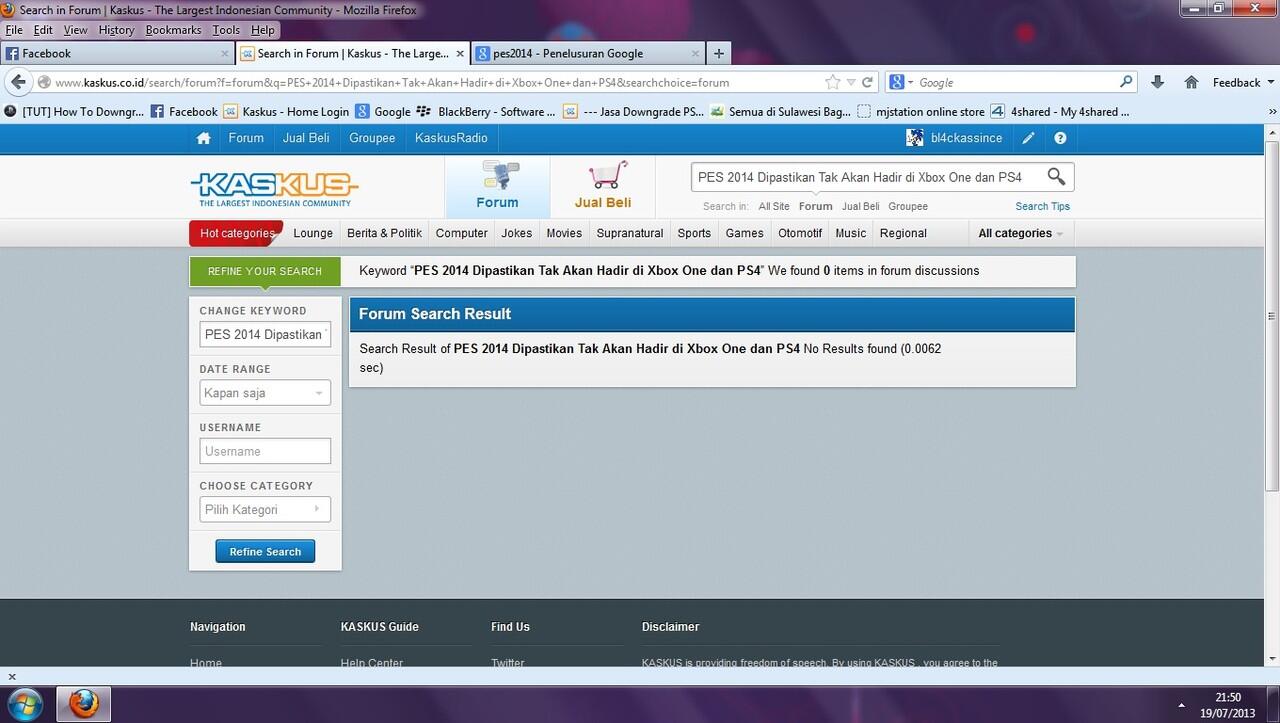
Task: Open KaskusRadio in top blue bar
Action: tap(451, 138)
